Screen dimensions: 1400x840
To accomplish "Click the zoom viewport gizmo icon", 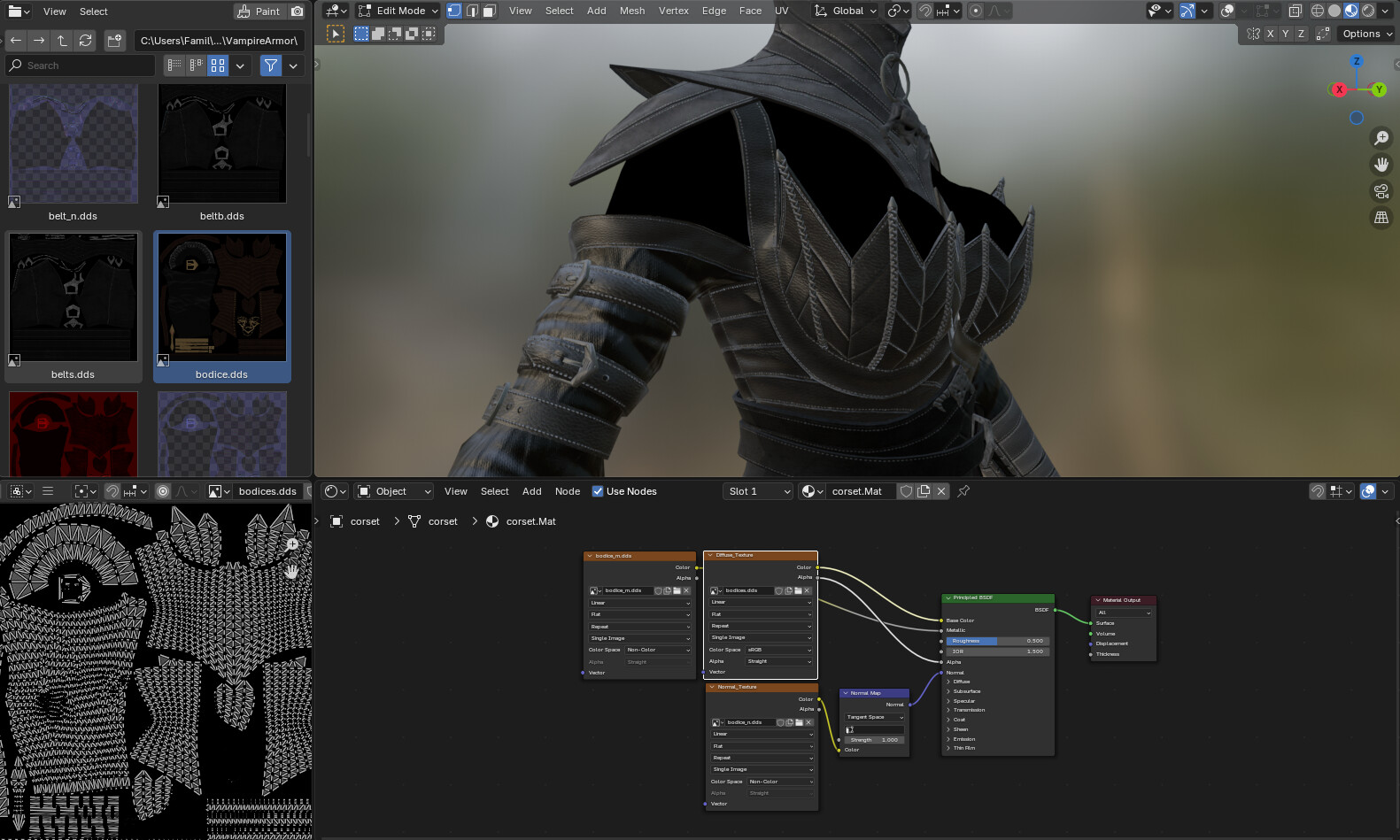I will pyautogui.click(x=1381, y=138).
